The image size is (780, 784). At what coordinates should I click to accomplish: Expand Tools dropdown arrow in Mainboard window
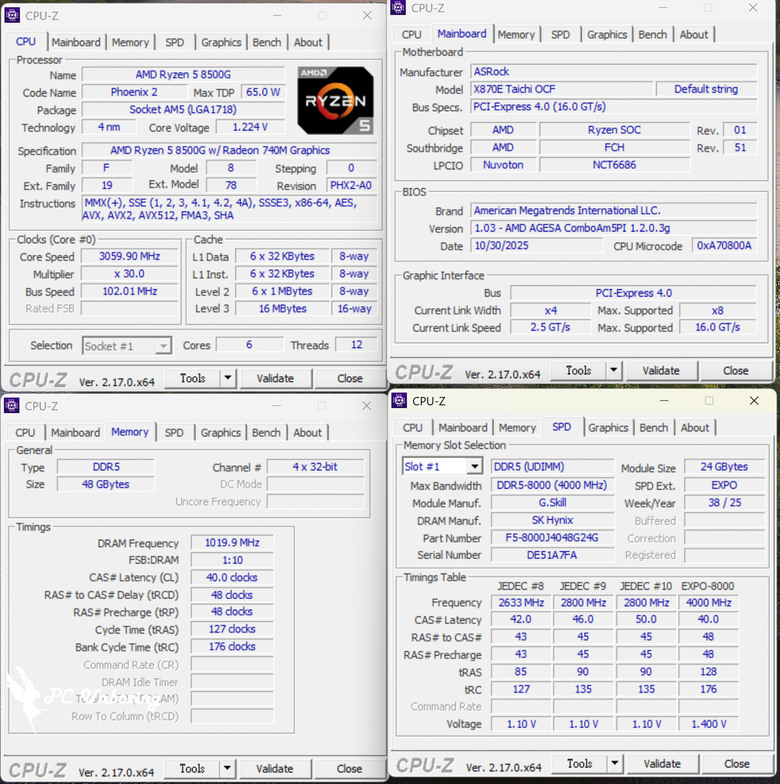click(x=614, y=370)
